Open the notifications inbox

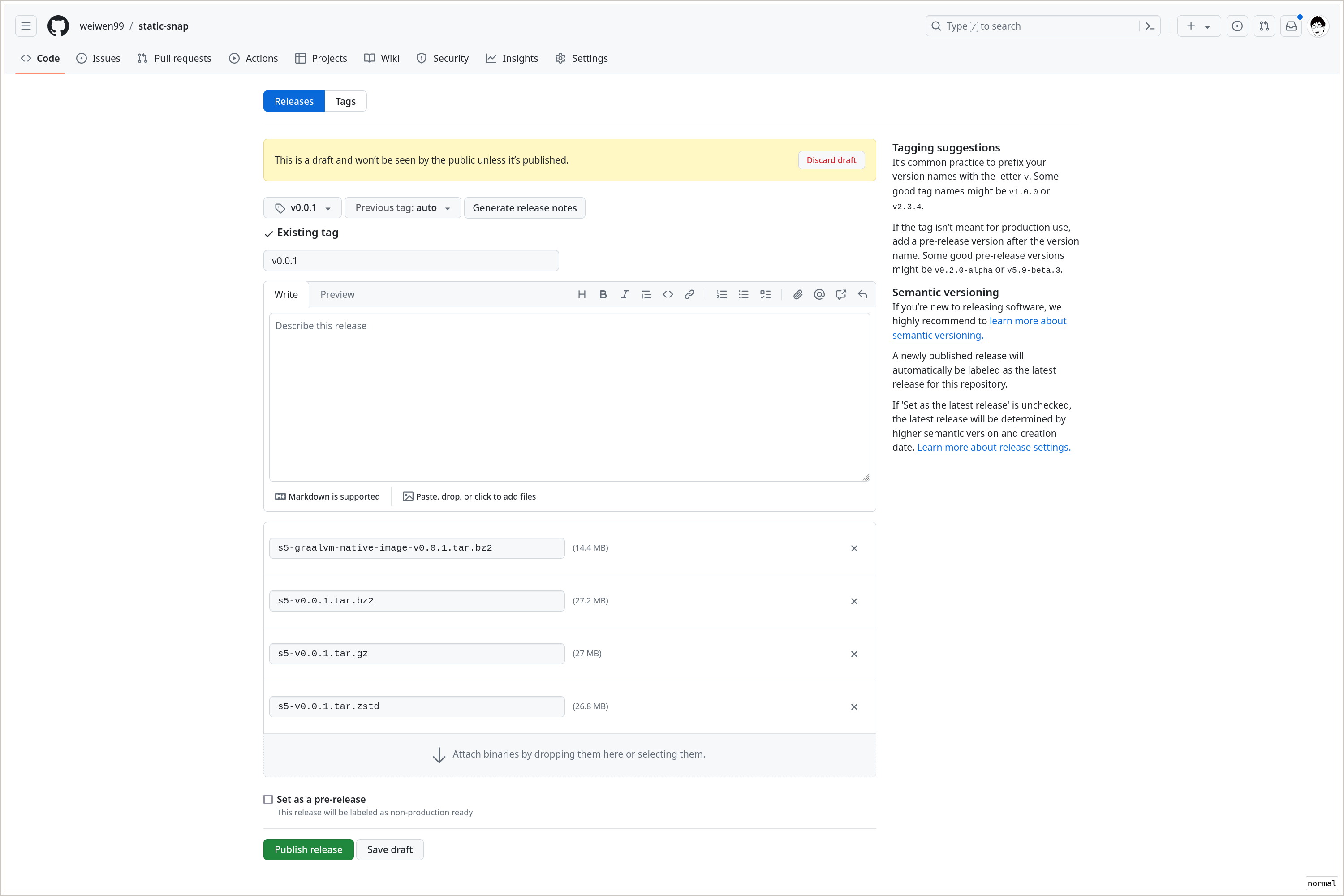point(1291,26)
